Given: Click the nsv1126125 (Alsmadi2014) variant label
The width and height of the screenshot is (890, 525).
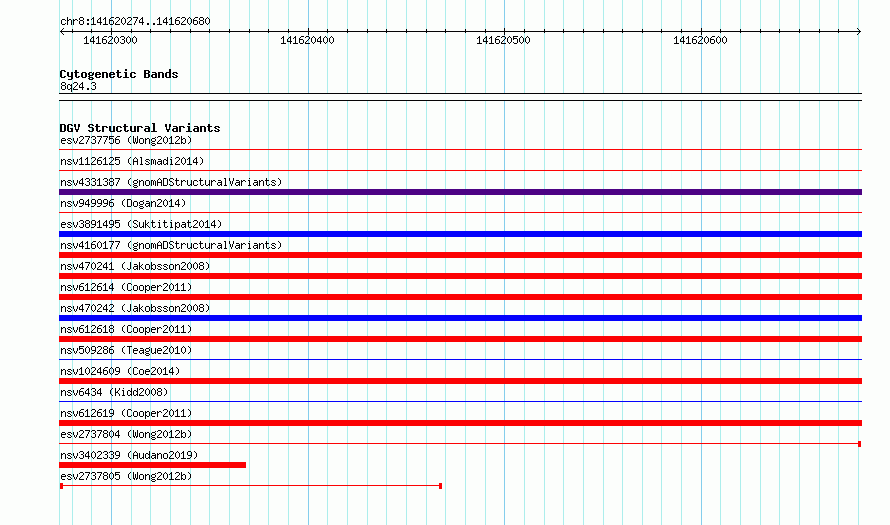Looking at the screenshot, I should (x=132, y=161).
